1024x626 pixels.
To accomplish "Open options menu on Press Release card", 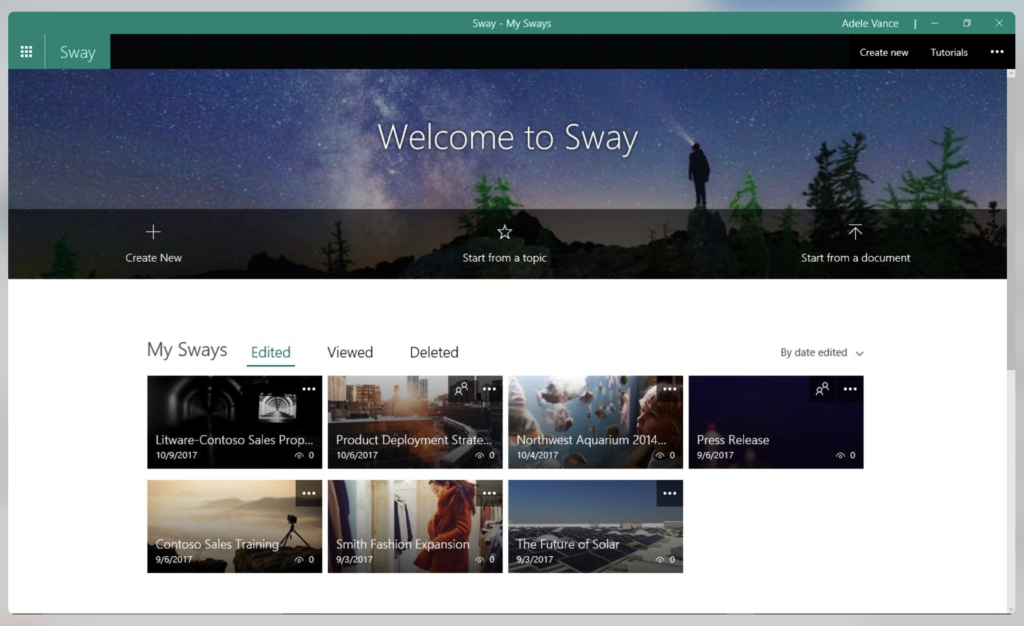I will (x=850, y=389).
